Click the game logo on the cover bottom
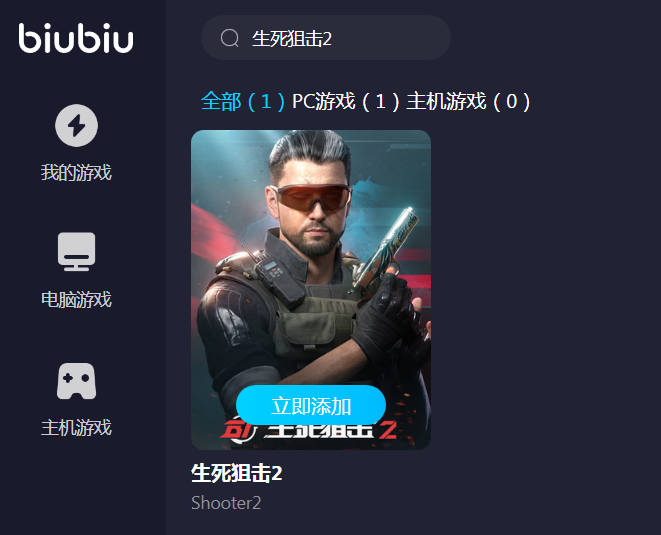Image resolution: width=661 pixels, height=535 pixels. (309, 432)
